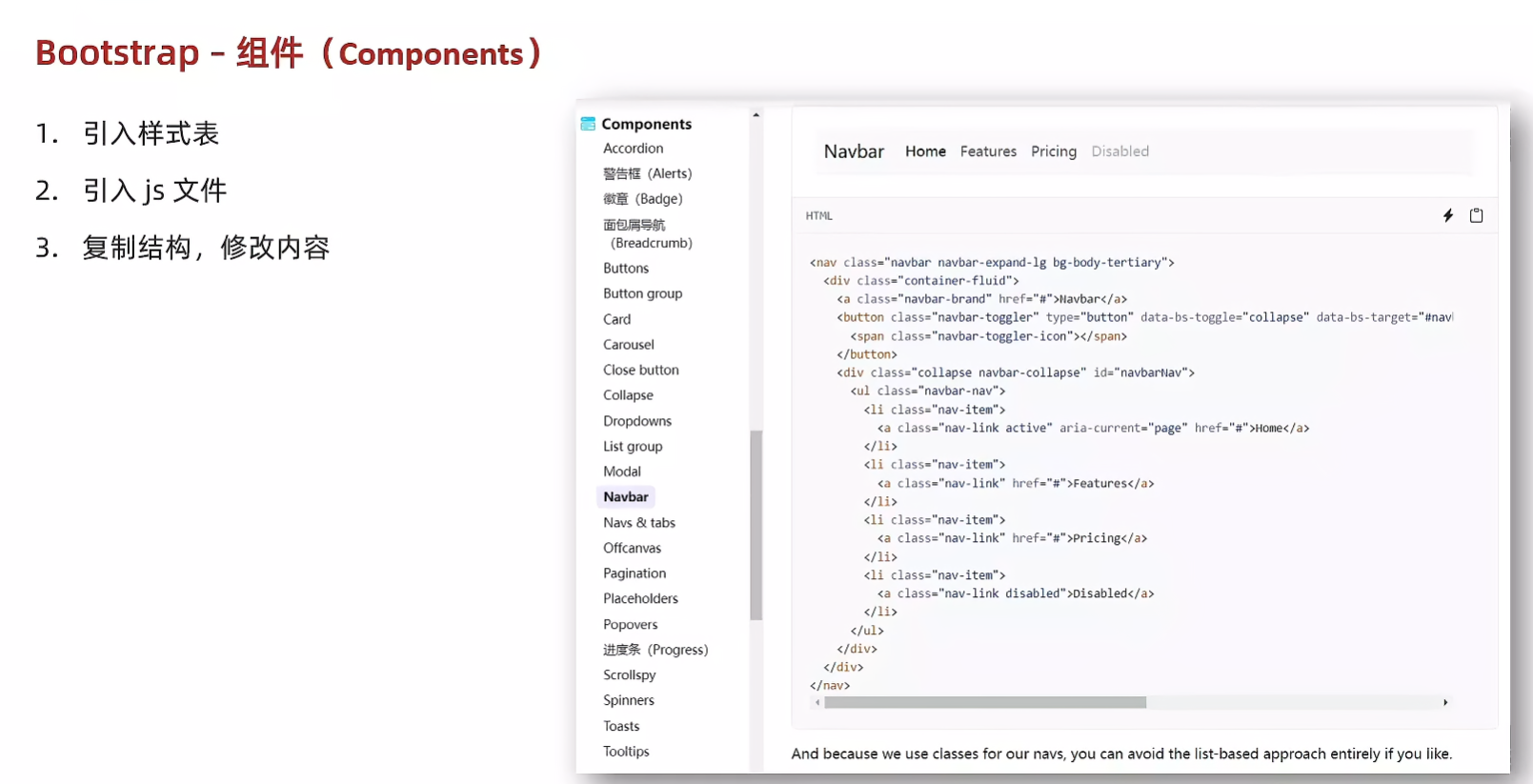
Task: Select Scrollspy in the sidebar
Action: coord(629,675)
